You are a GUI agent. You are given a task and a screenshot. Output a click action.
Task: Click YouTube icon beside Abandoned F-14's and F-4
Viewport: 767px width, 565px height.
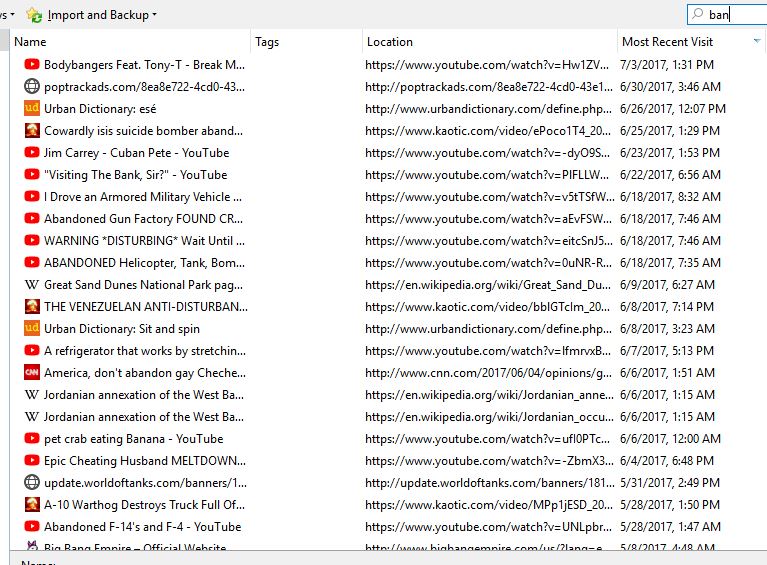(32, 526)
